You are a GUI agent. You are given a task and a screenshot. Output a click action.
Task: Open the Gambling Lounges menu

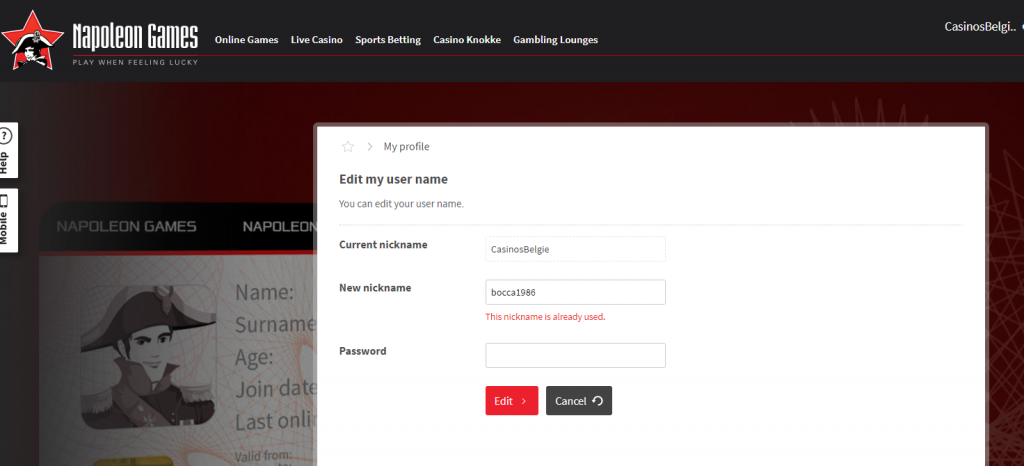(x=556, y=40)
